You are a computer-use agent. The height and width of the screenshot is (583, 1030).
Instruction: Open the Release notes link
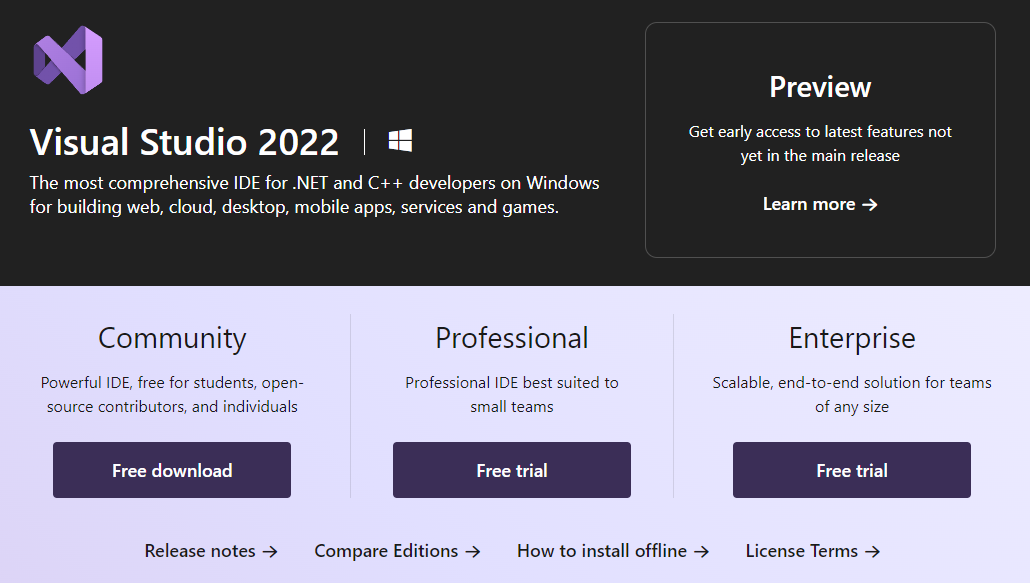(201, 551)
